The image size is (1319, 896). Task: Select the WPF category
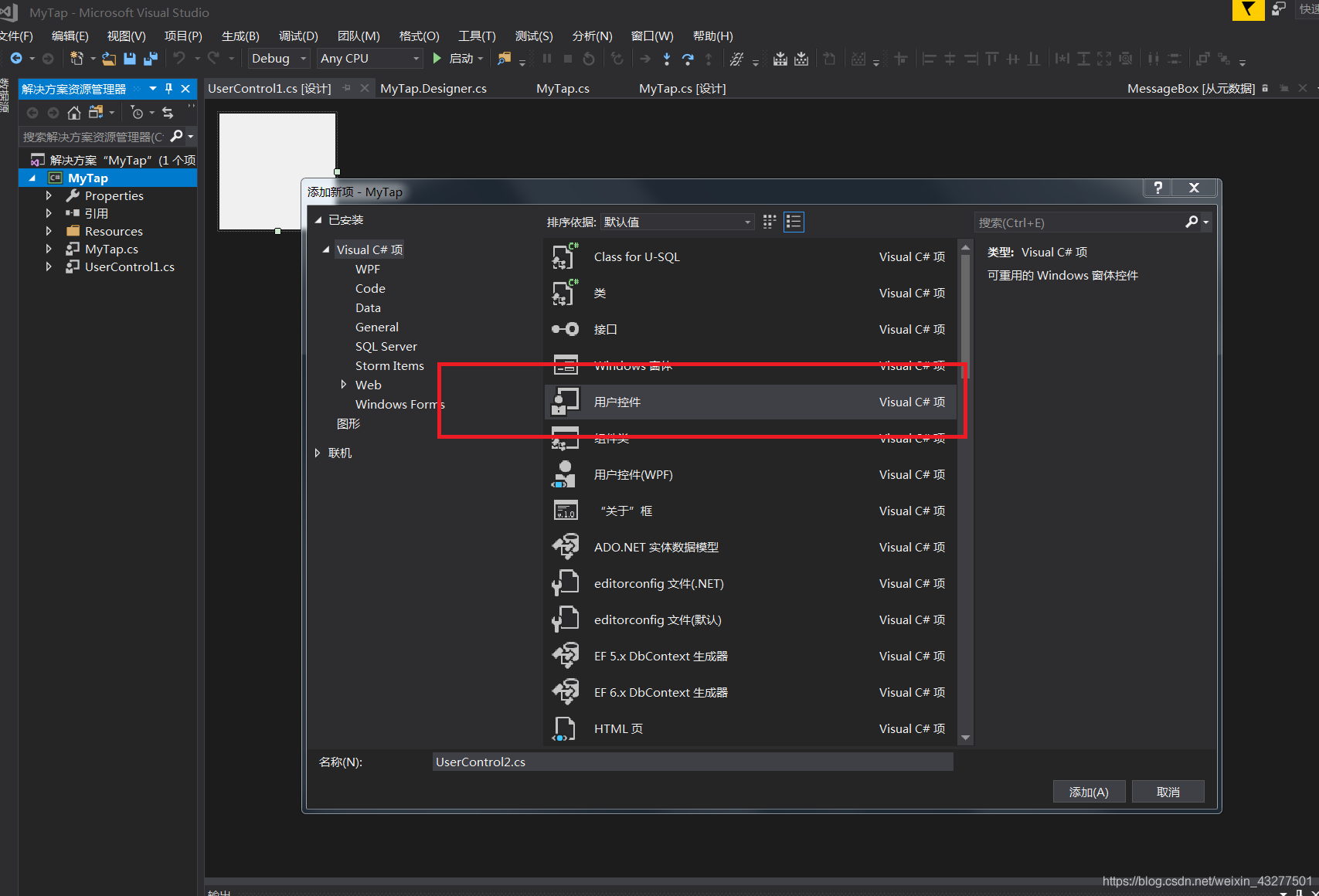click(x=368, y=269)
